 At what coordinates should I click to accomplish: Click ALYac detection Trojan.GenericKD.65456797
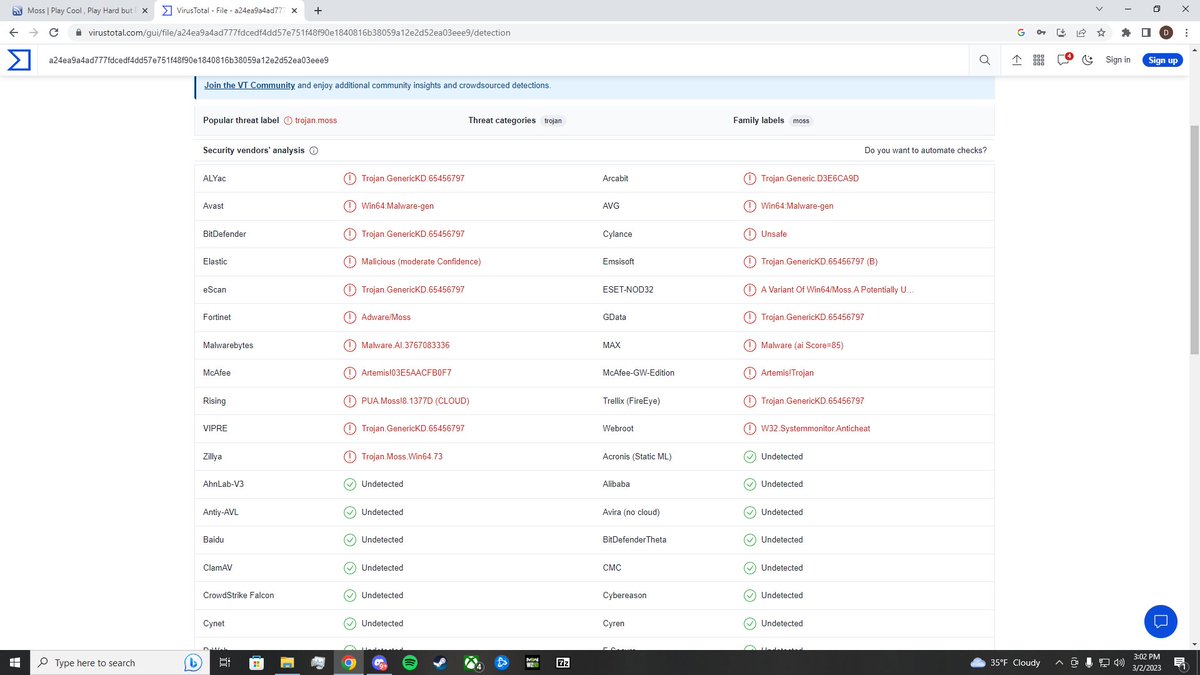pyautogui.click(x=413, y=178)
